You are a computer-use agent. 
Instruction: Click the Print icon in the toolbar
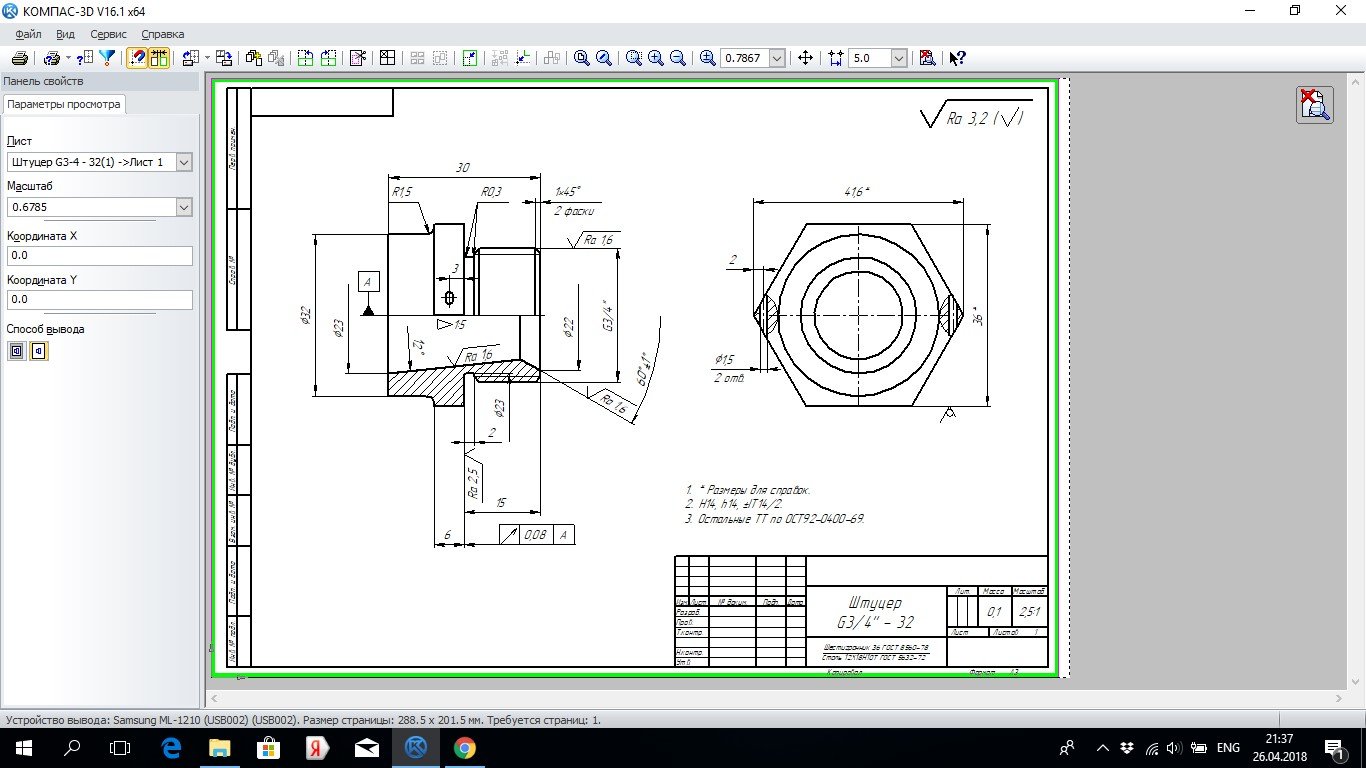tap(19, 58)
